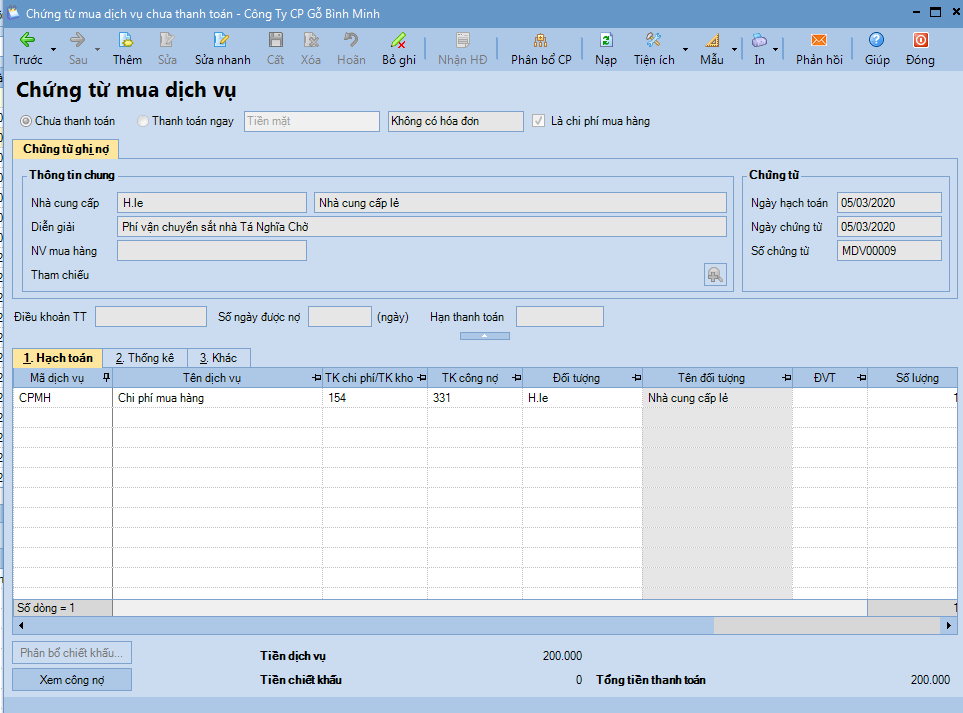Click the Tham chiếu search reference icon
963x713 pixels.
[x=715, y=275]
